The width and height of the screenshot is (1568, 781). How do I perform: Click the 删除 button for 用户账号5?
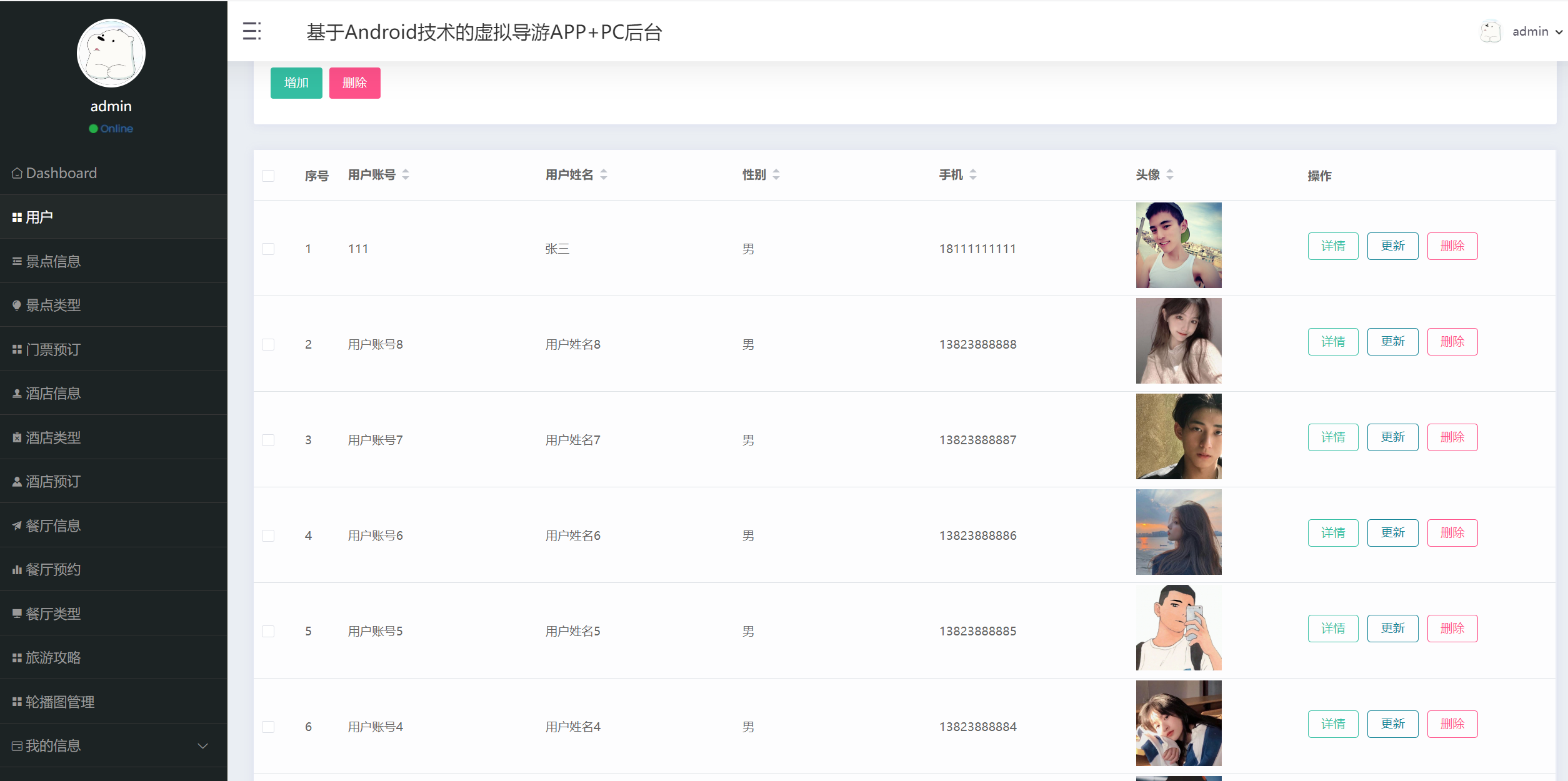click(x=1452, y=628)
